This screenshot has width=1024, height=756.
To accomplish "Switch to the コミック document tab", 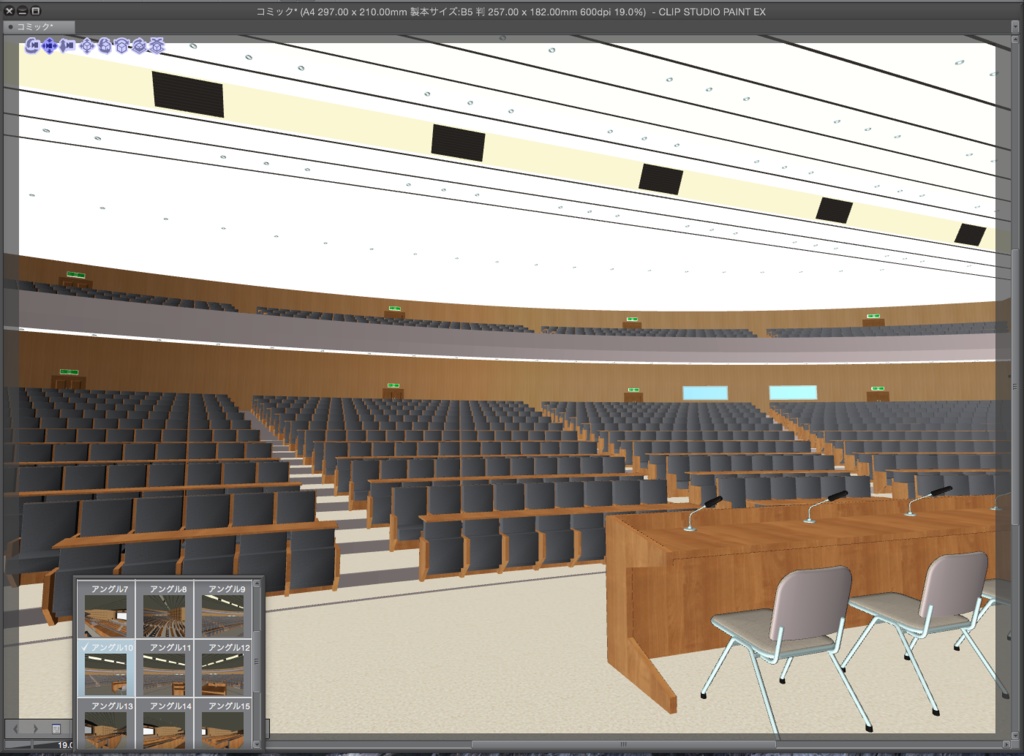I will click(x=39, y=27).
